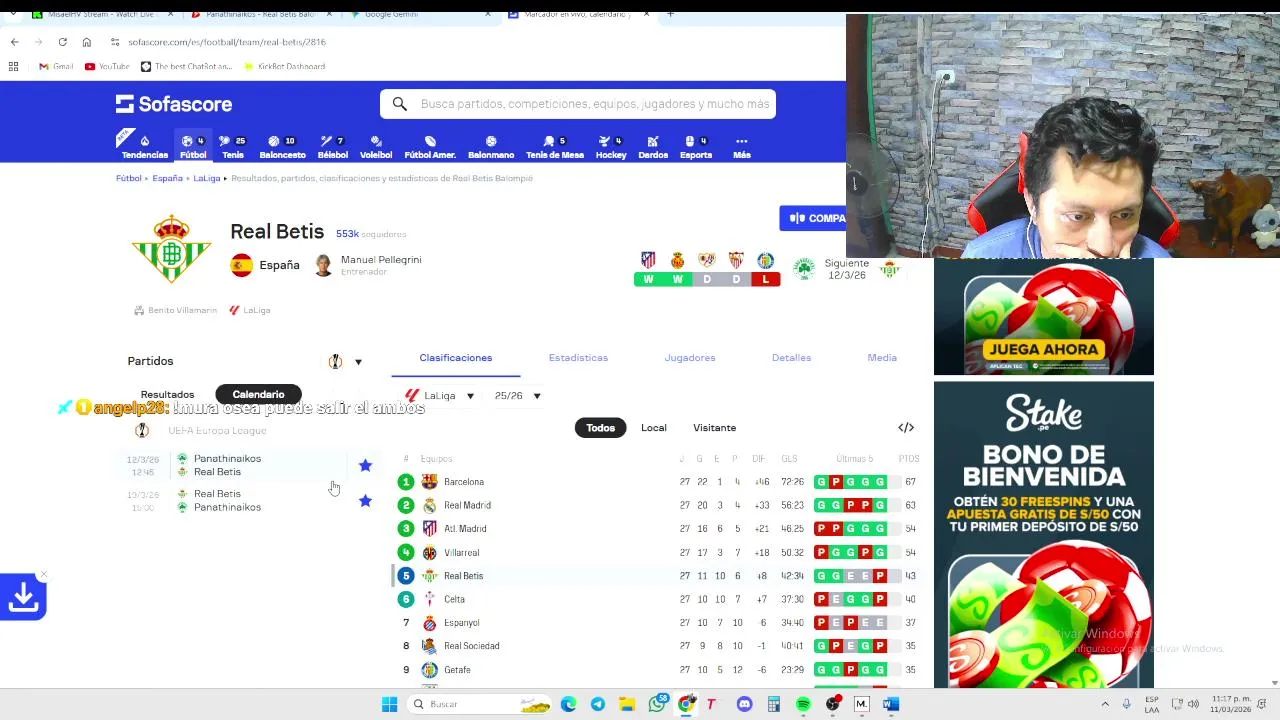Switch to the Google Gemini tab
The height and width of the screenshot is (720, 1280).
(x=420, y=14)
